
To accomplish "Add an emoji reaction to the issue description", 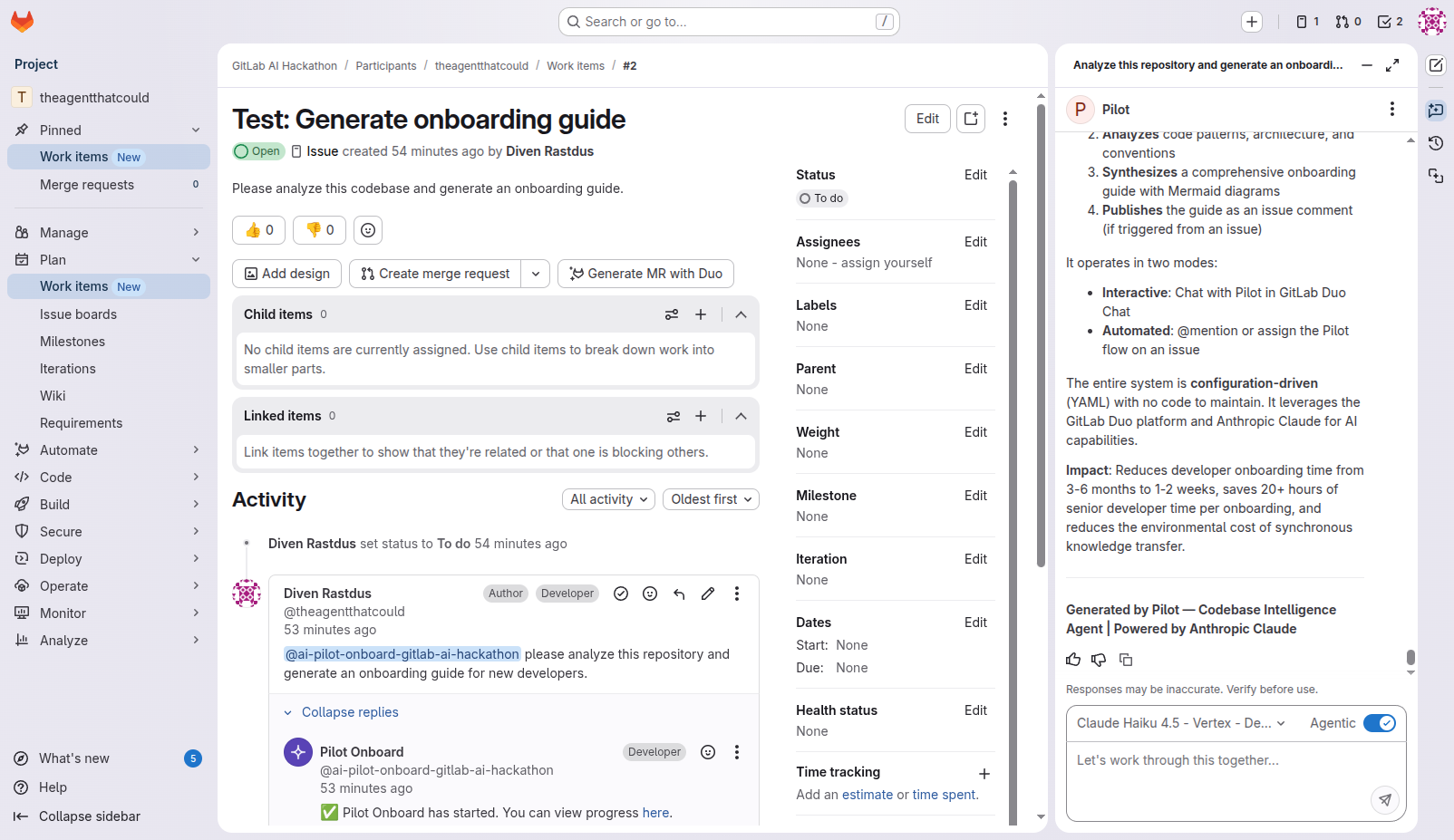I will click(x=368, y=230).
